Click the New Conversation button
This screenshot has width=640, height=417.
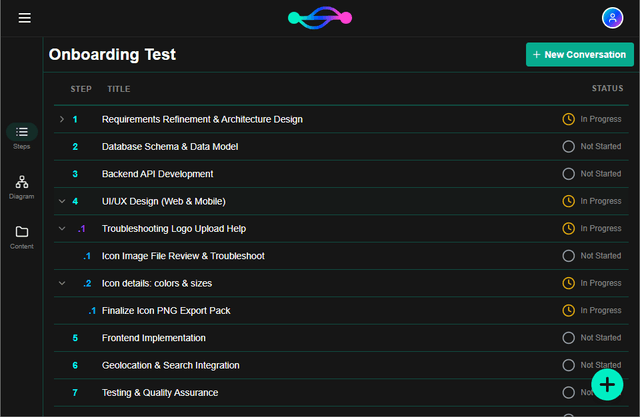580,55
